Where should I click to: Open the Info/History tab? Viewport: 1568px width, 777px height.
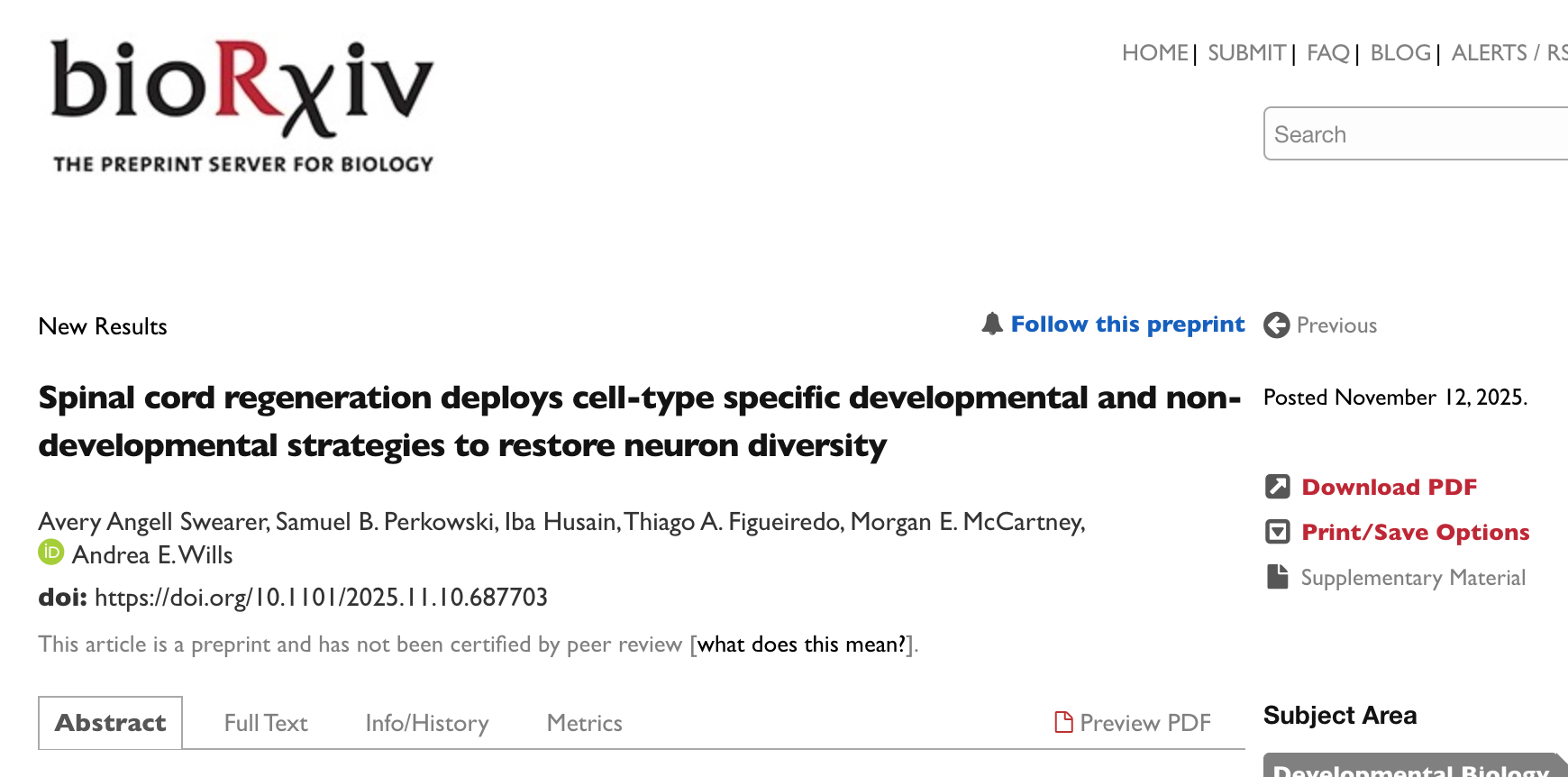[x=426, y=723]
